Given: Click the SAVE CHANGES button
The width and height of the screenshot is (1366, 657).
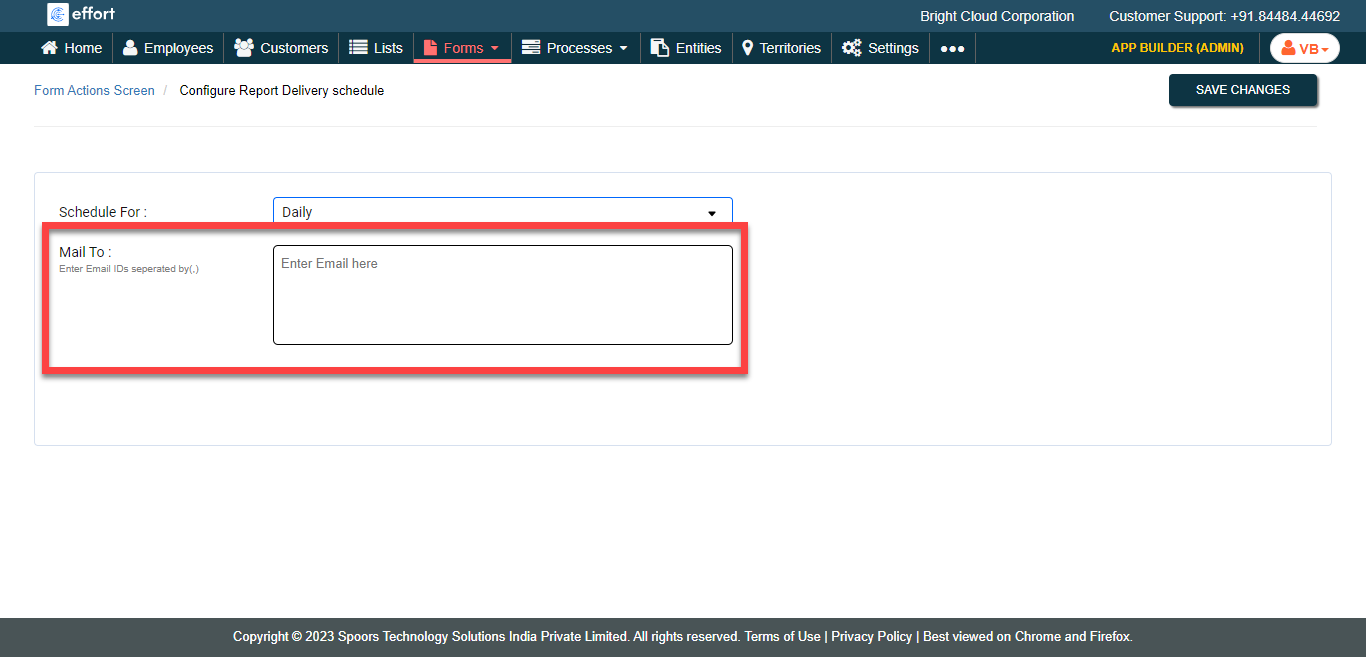Looking at the screenshot, I should [1243, 90].
